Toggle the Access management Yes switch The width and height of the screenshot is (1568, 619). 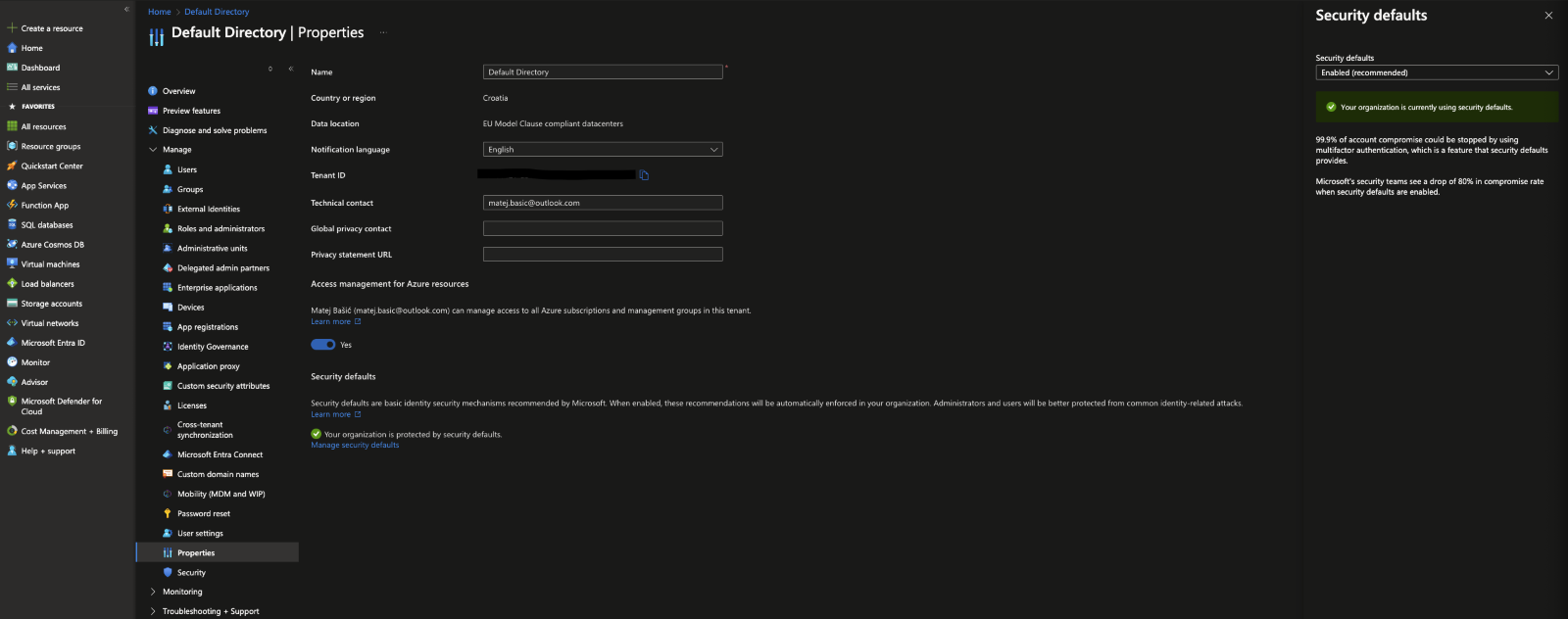click(x=323, y=345)
